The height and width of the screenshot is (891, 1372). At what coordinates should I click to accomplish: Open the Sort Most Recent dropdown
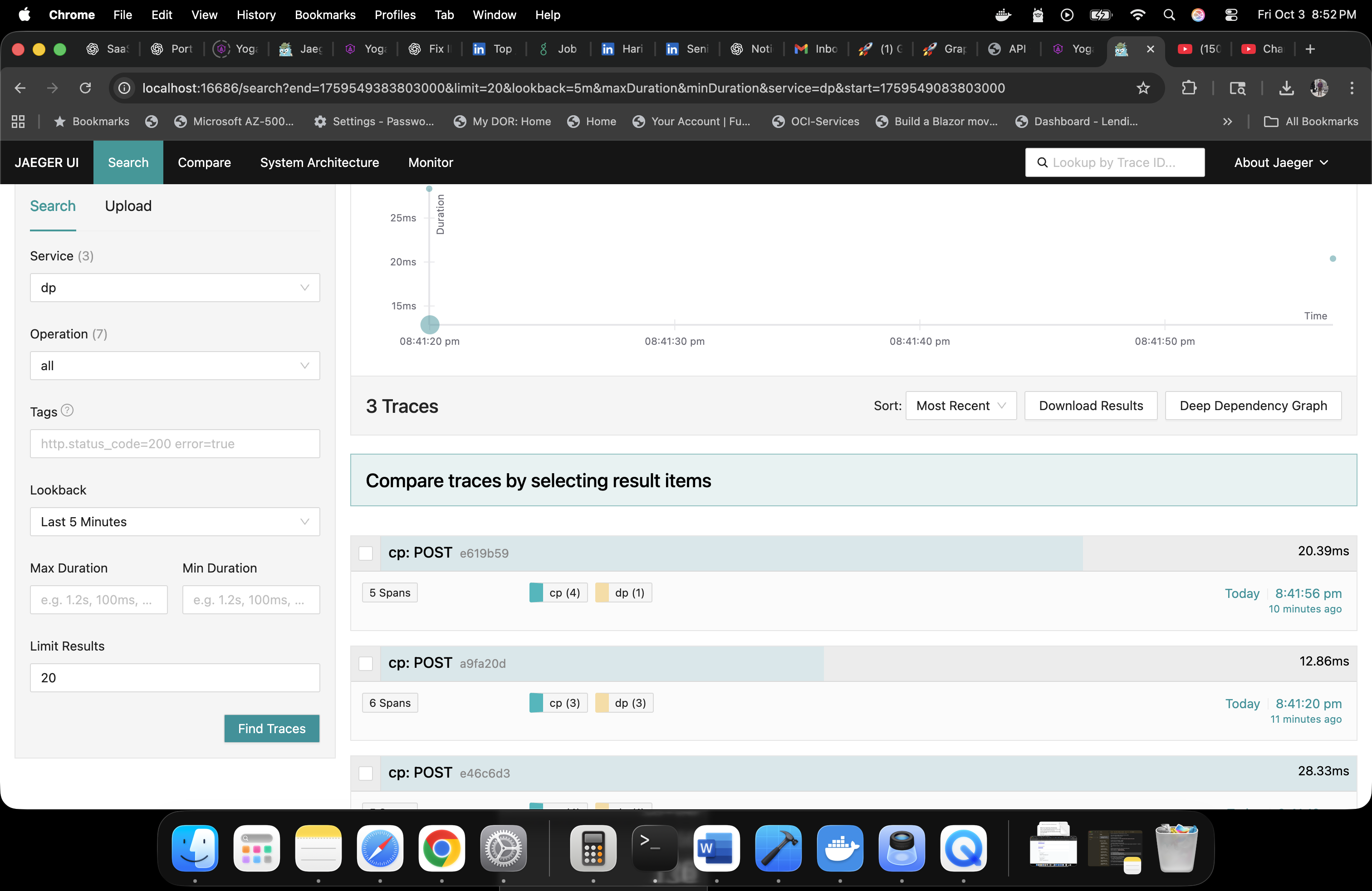point(960,406)
